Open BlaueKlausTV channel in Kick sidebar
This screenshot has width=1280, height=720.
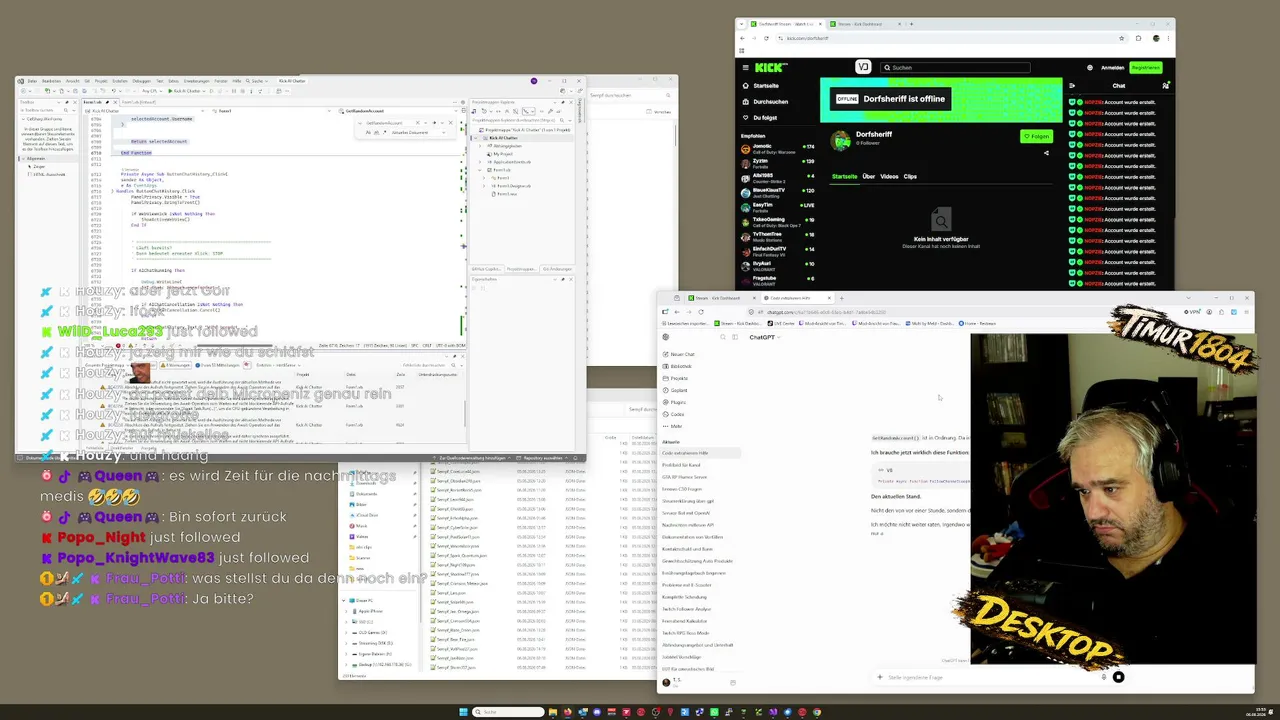pos(778,193)
